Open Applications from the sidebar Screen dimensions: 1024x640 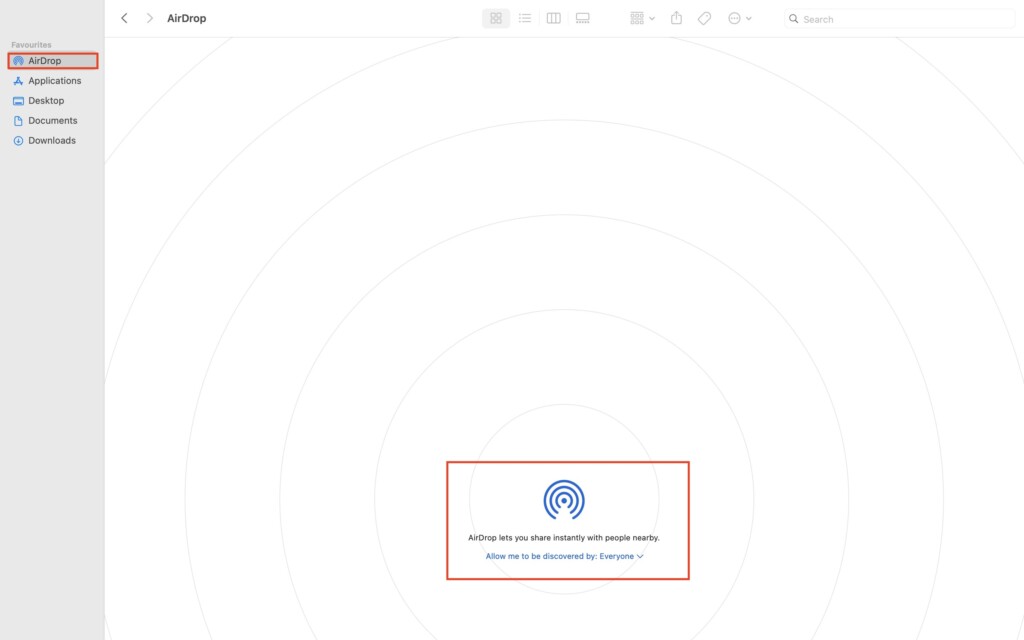click(54, 81)
